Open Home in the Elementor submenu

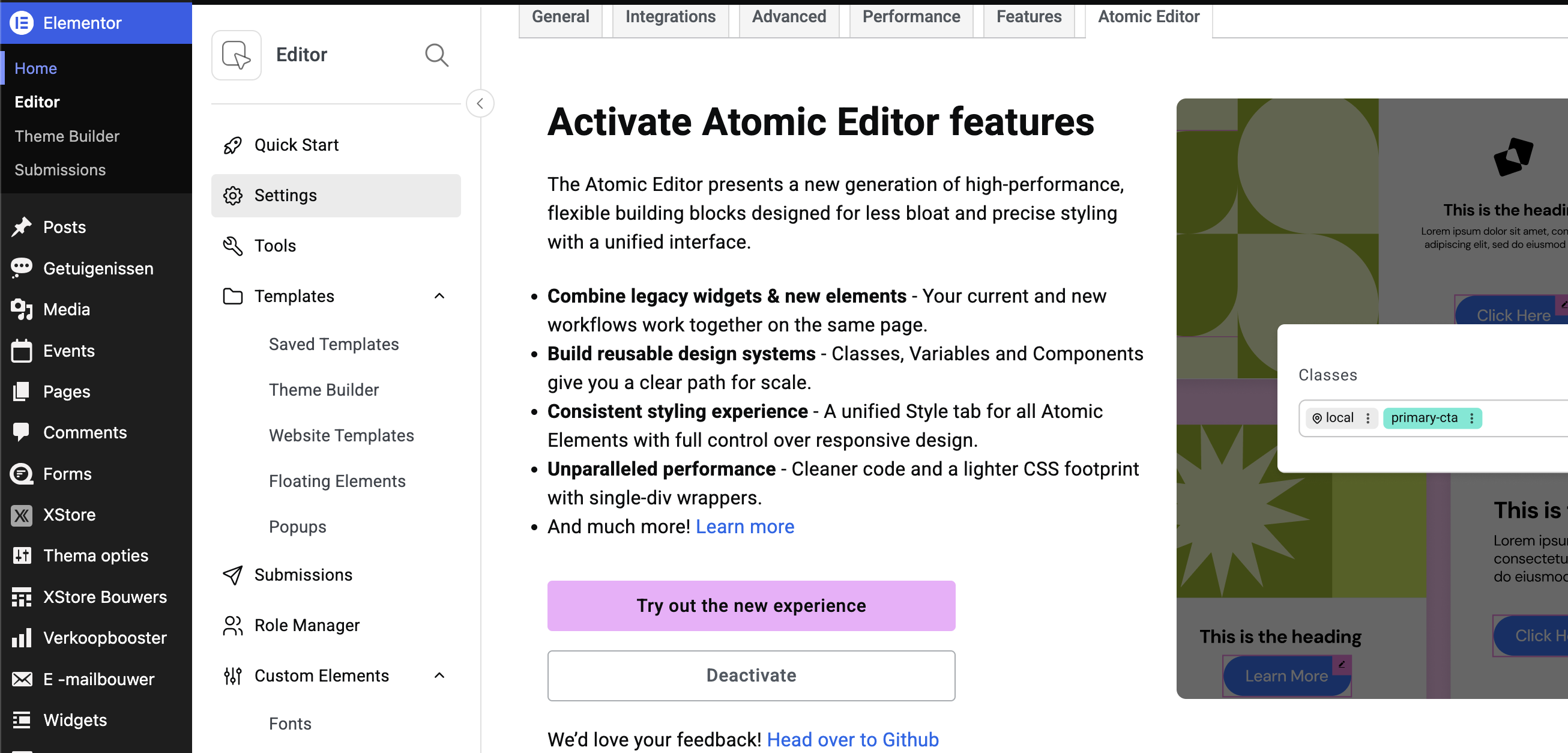(36, 69)
